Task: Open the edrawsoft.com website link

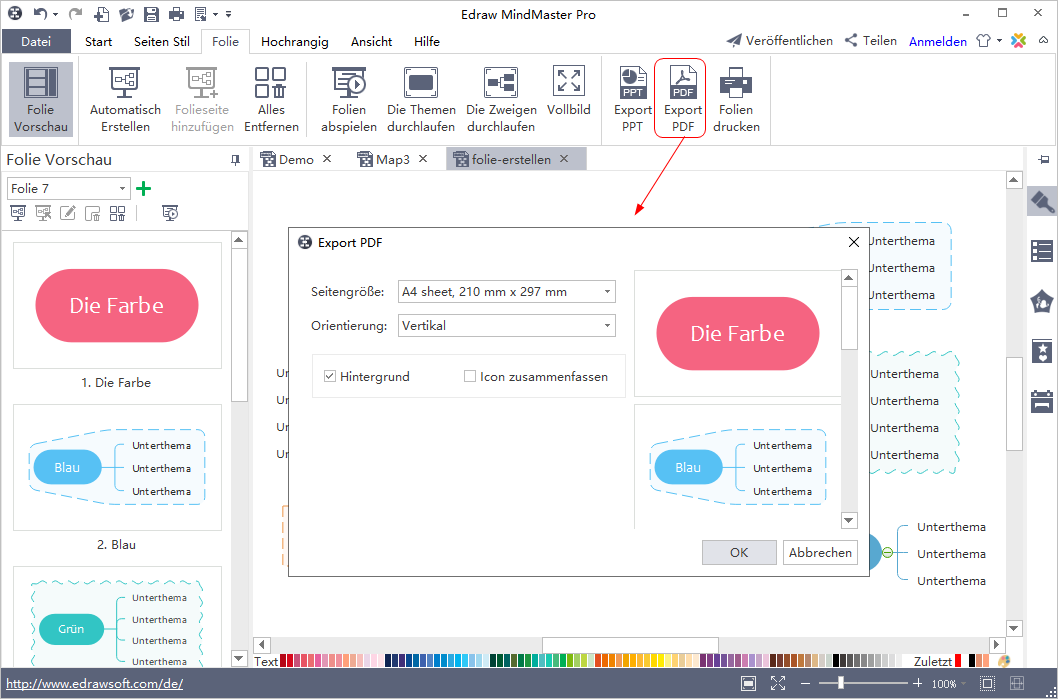Action: pos(94,685)
